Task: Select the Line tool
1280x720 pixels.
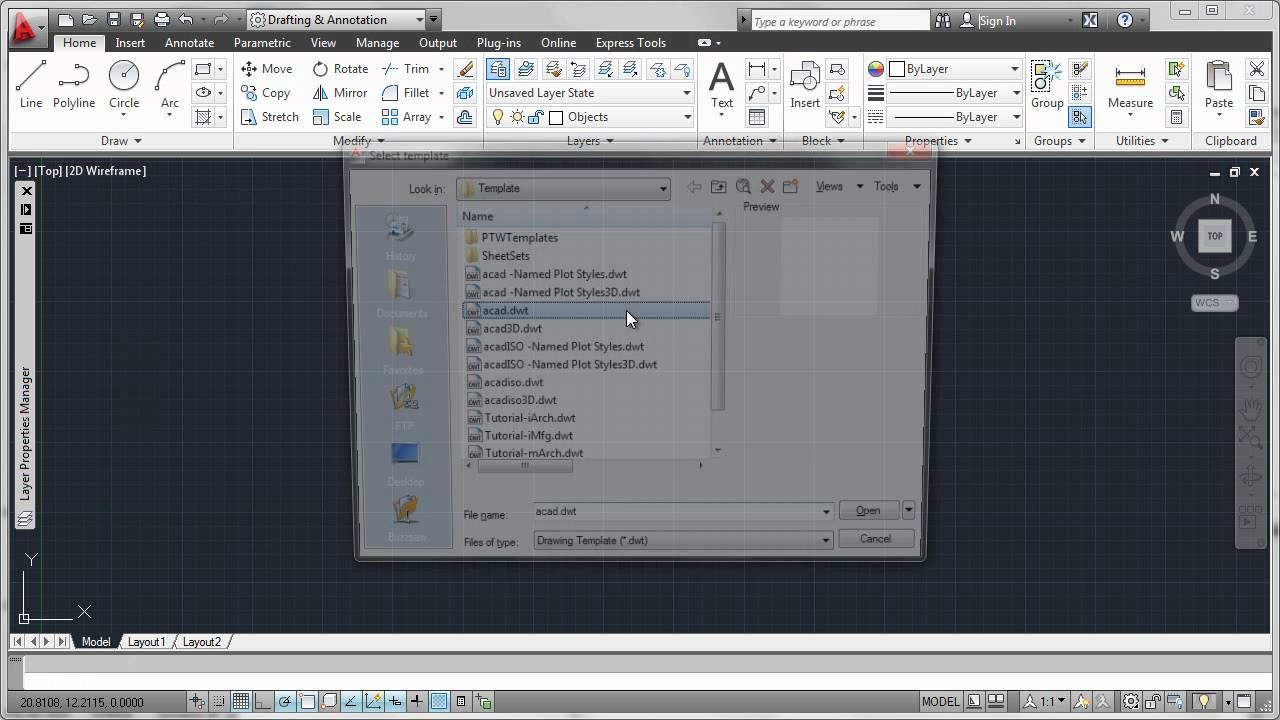Action: 31,84
